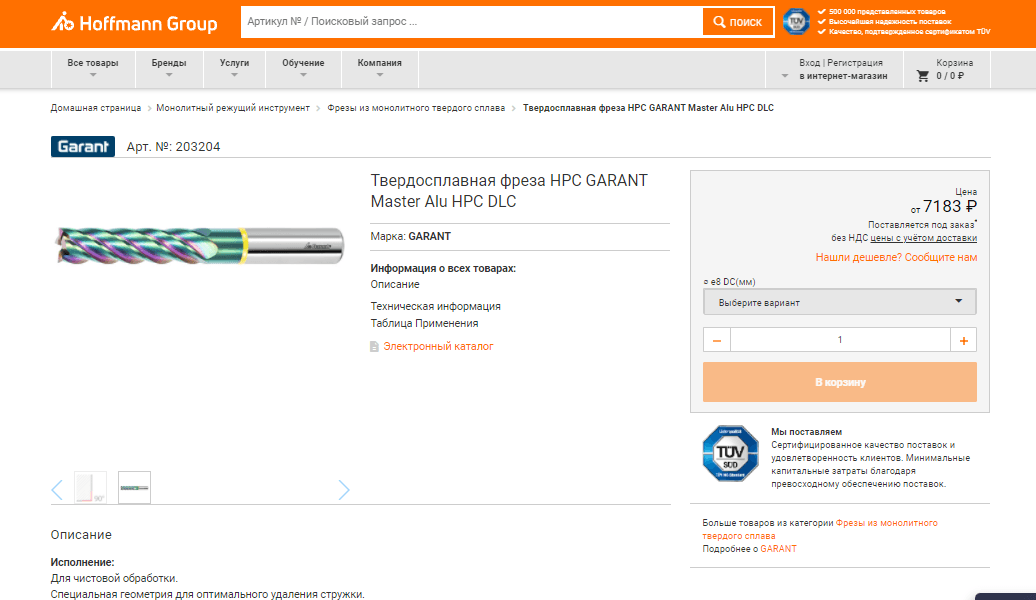Click Поставляется под заказ text

click(x=921, y=225)
